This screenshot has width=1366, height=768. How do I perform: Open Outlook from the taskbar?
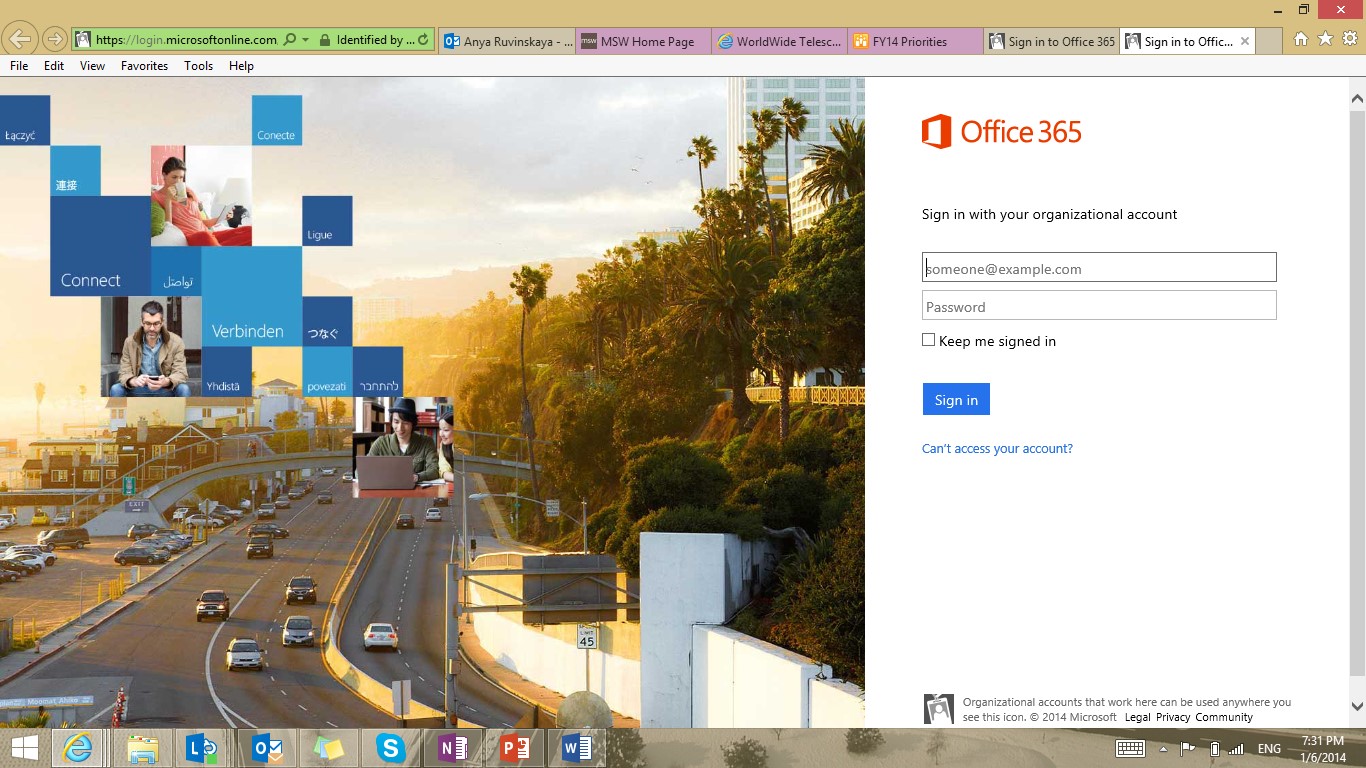pyautogui.click(x=266, y=748)
